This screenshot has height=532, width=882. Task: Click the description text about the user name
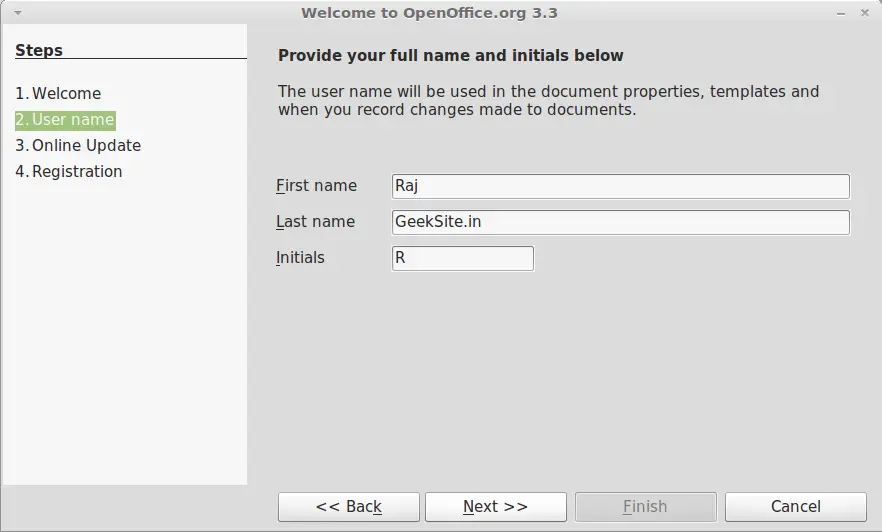point(548,100)
